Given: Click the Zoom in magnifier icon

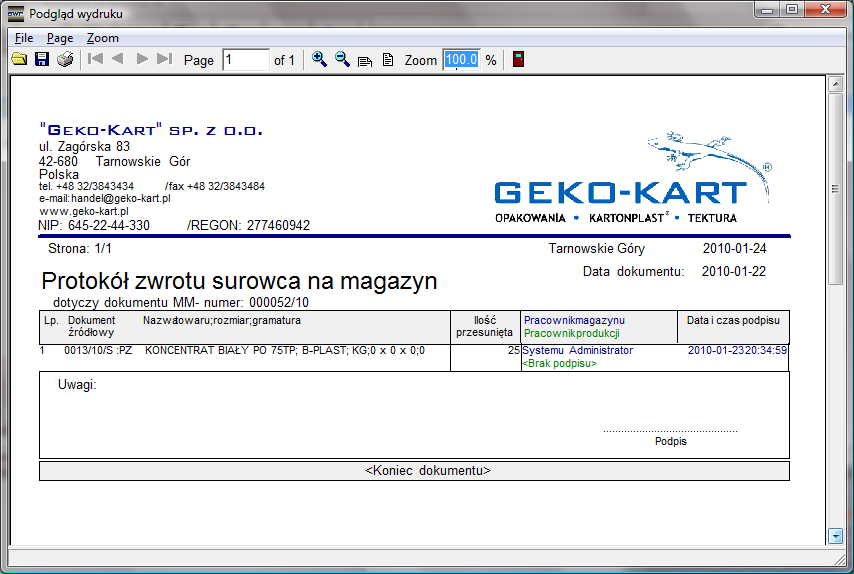Looking at the screenshot, I should [320, 60].
